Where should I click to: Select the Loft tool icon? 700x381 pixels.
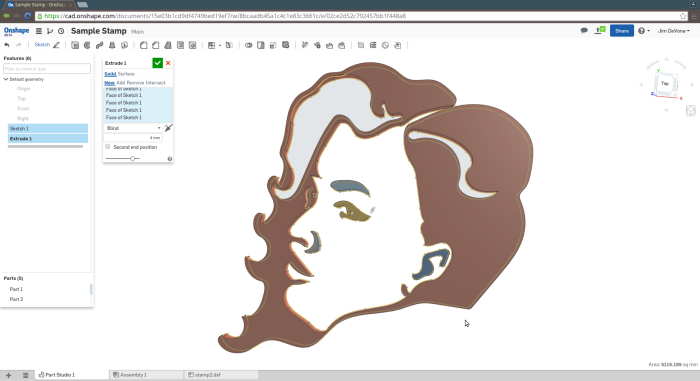pos(112,45)
